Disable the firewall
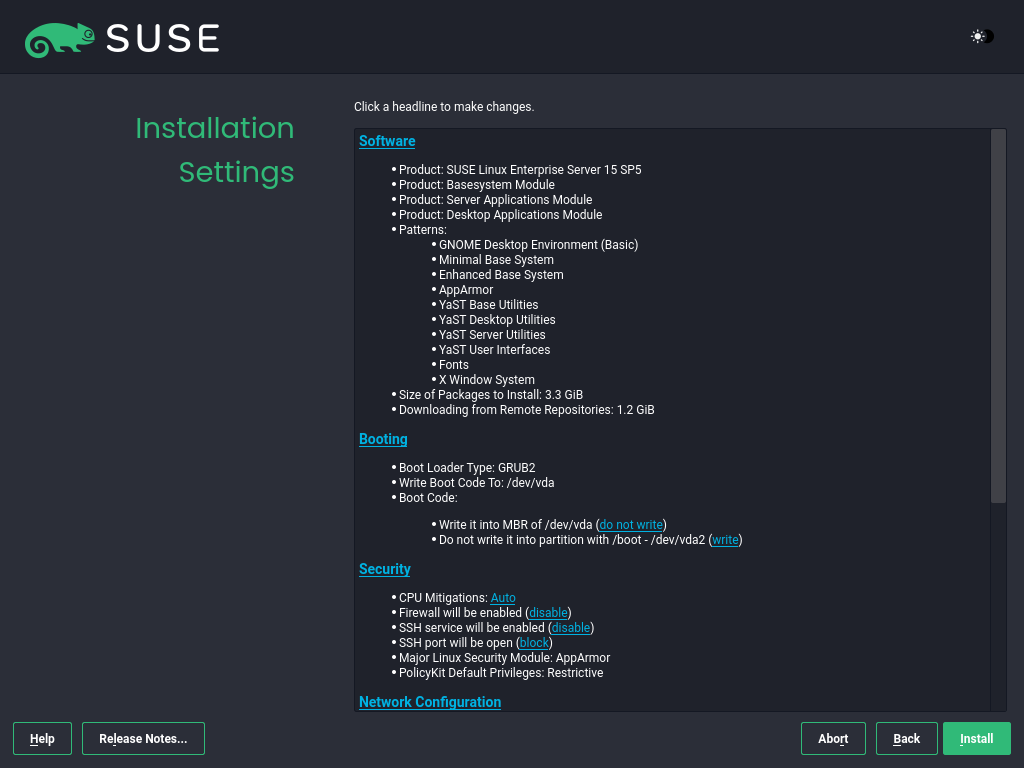 pos(547,612)
